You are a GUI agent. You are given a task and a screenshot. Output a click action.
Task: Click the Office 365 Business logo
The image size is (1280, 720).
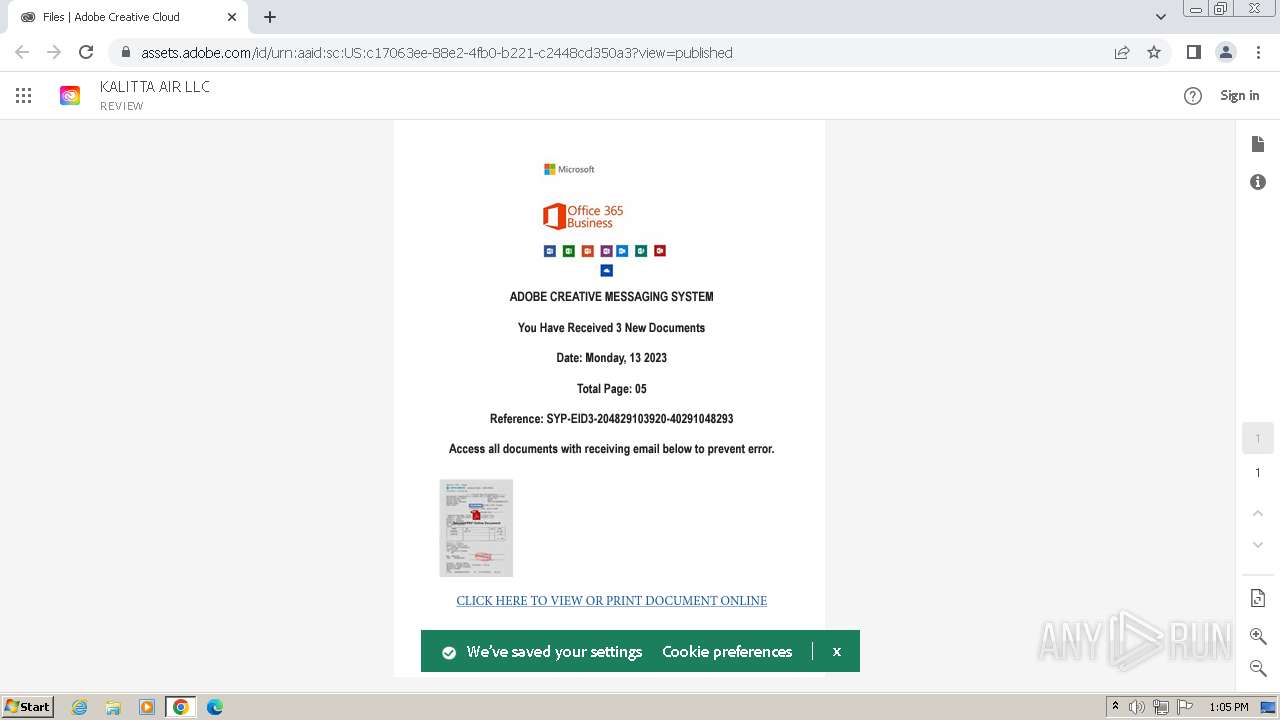click(x=583, y=216)
